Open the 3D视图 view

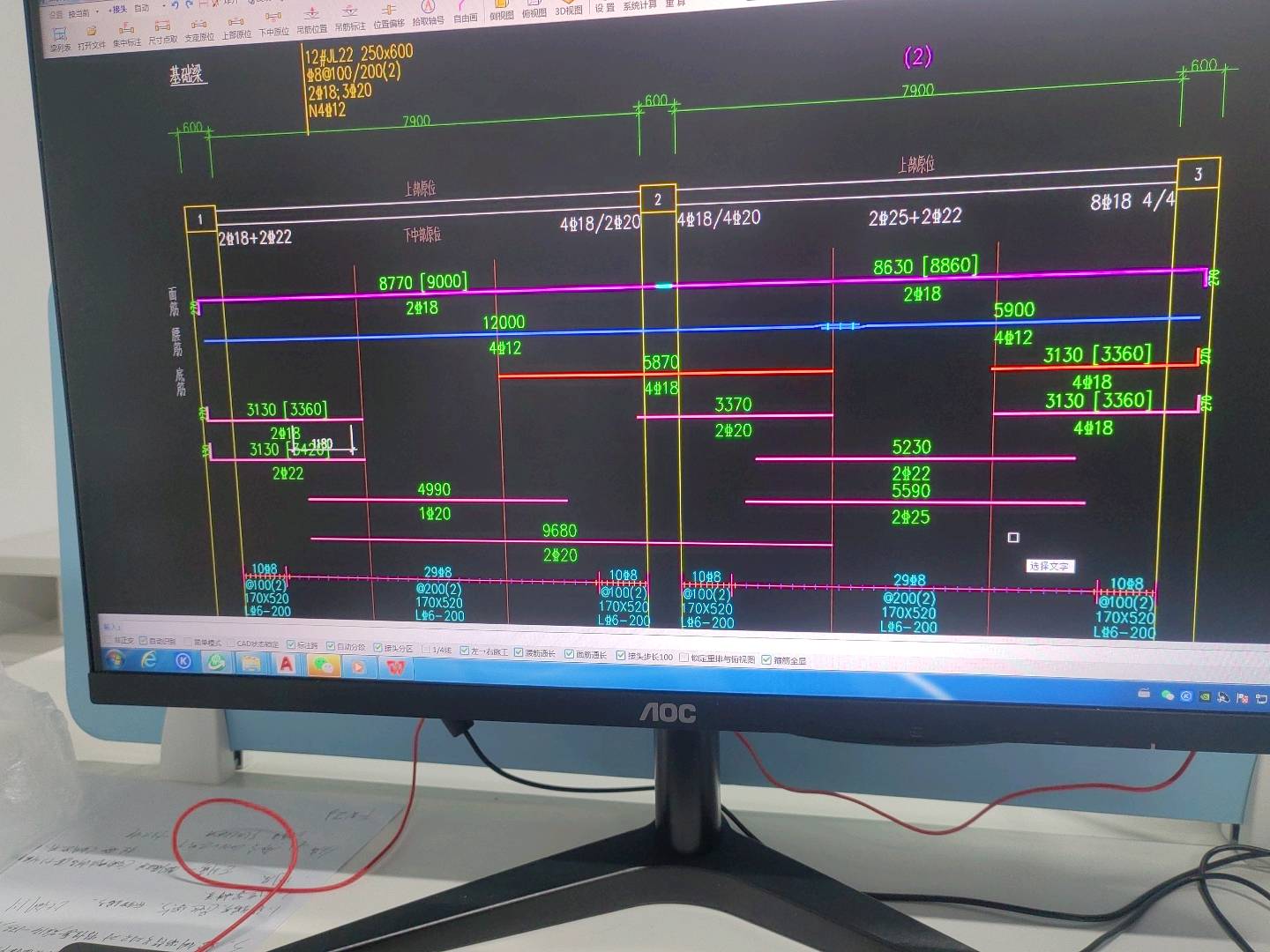[x=569, y=8]
